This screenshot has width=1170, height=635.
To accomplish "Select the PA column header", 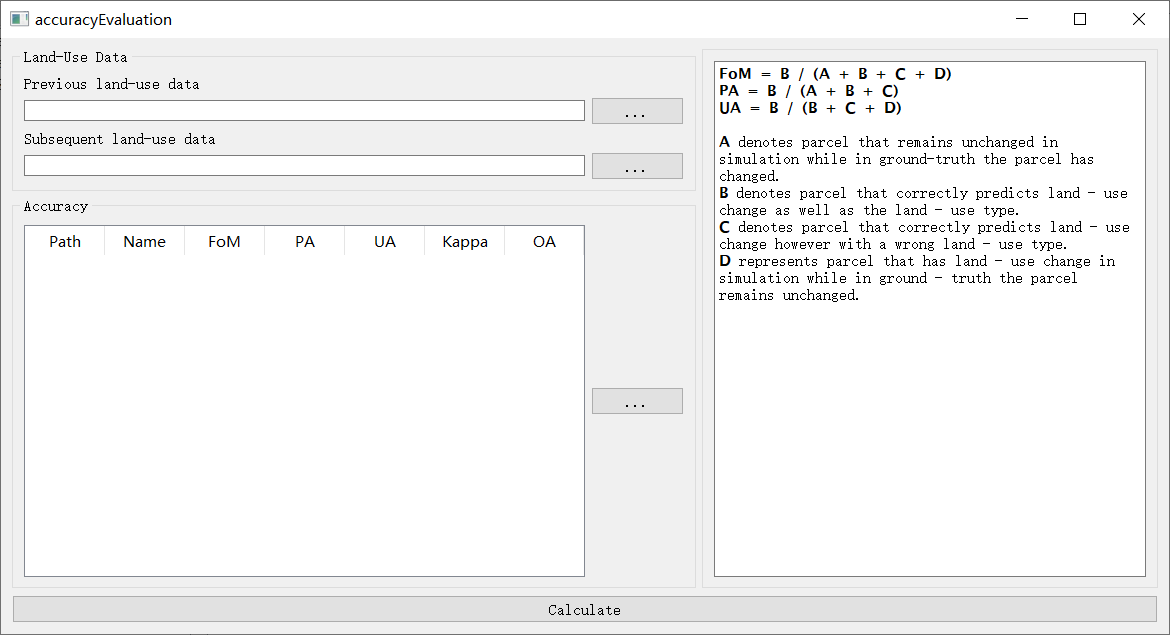I will 305,242.
